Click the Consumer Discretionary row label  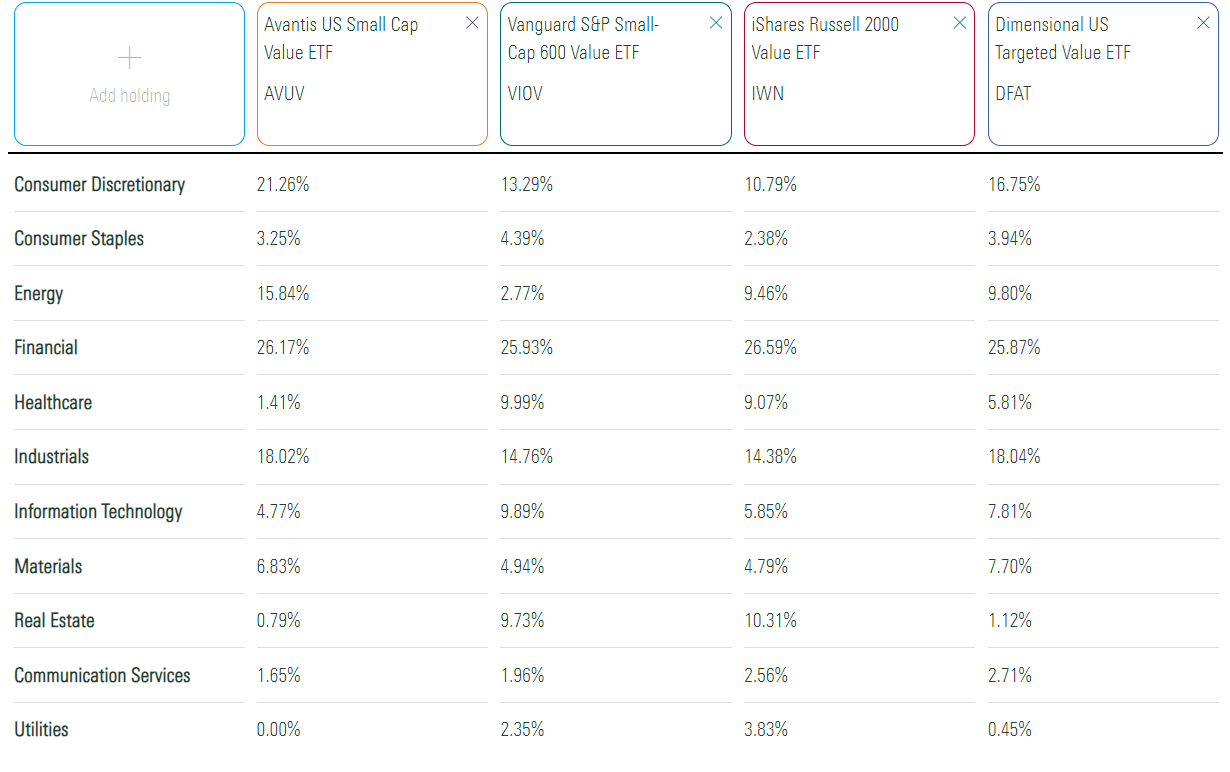coord(99,184)
